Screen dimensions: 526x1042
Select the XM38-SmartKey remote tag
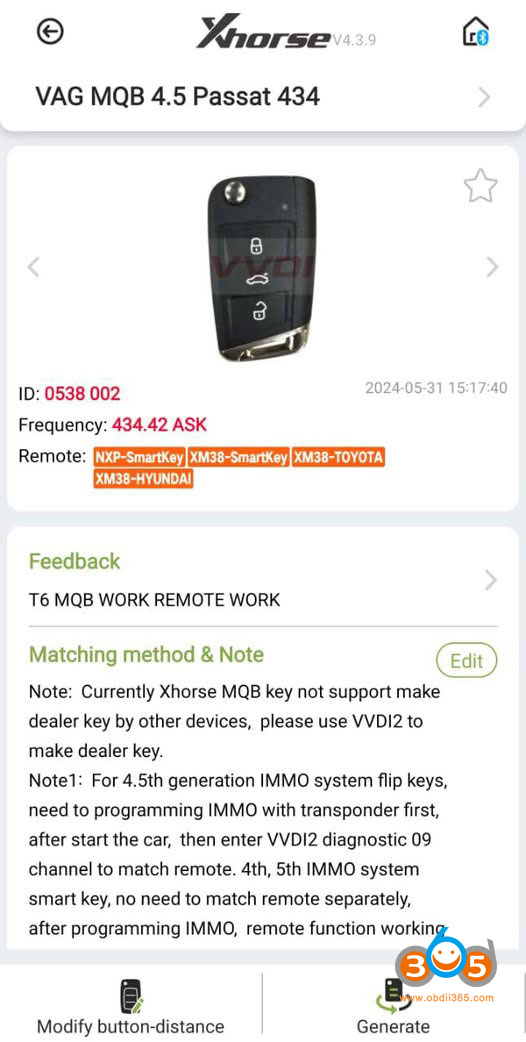pyautogui.click(x=238, y=457)
